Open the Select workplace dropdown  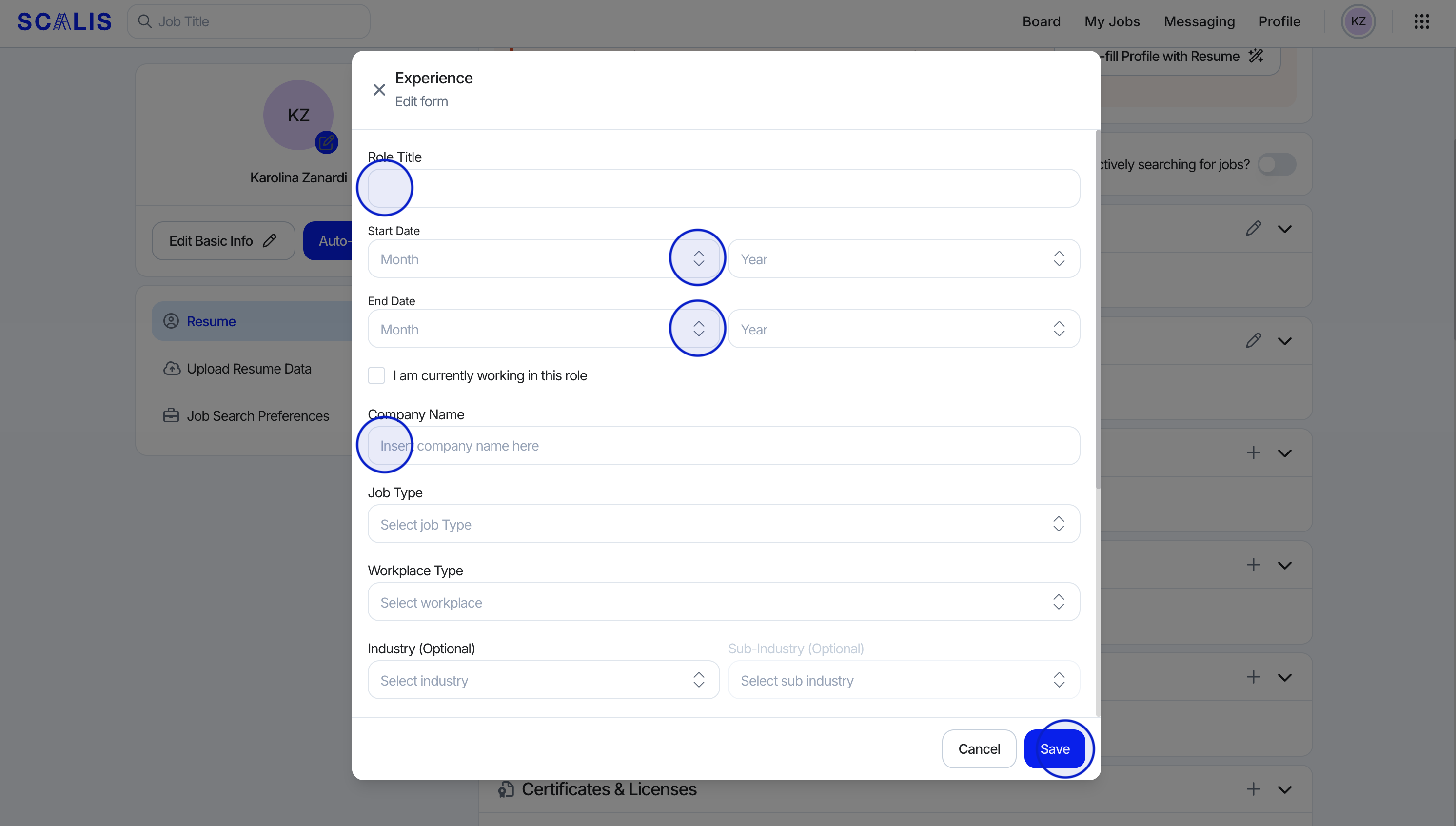pos(723,602)
